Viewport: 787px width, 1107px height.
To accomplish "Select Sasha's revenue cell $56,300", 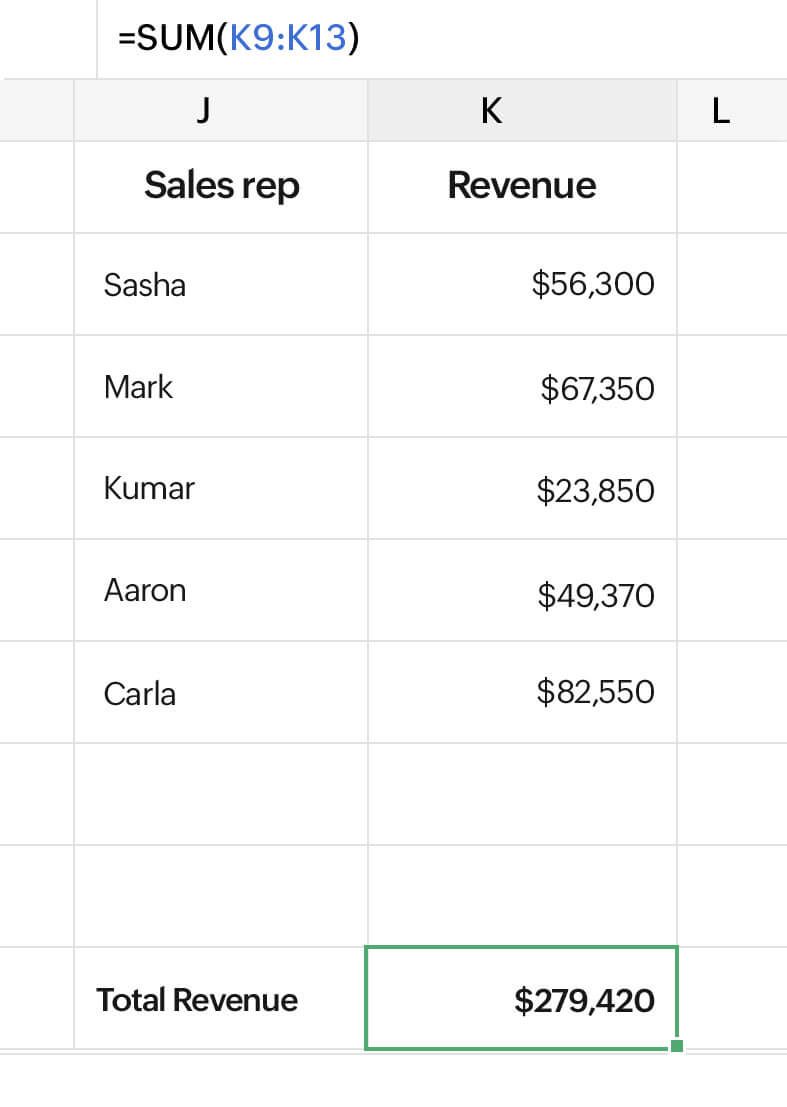I will [x=521, y=285].
